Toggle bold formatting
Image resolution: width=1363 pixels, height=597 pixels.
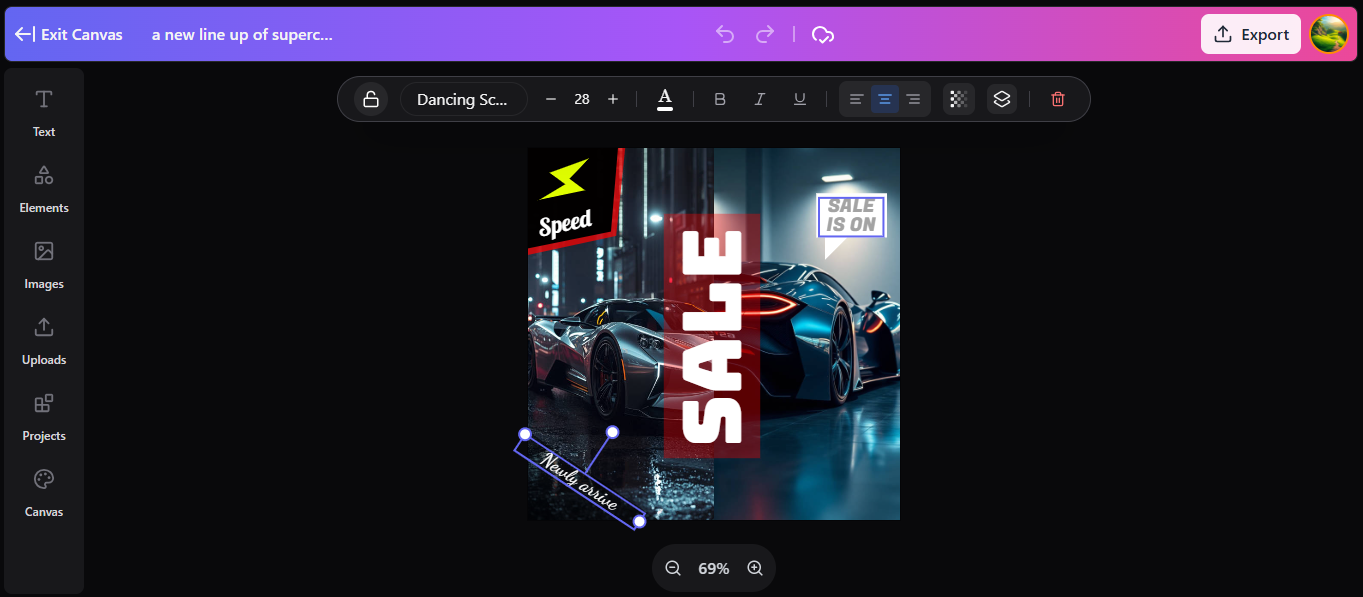click(720, 99)
